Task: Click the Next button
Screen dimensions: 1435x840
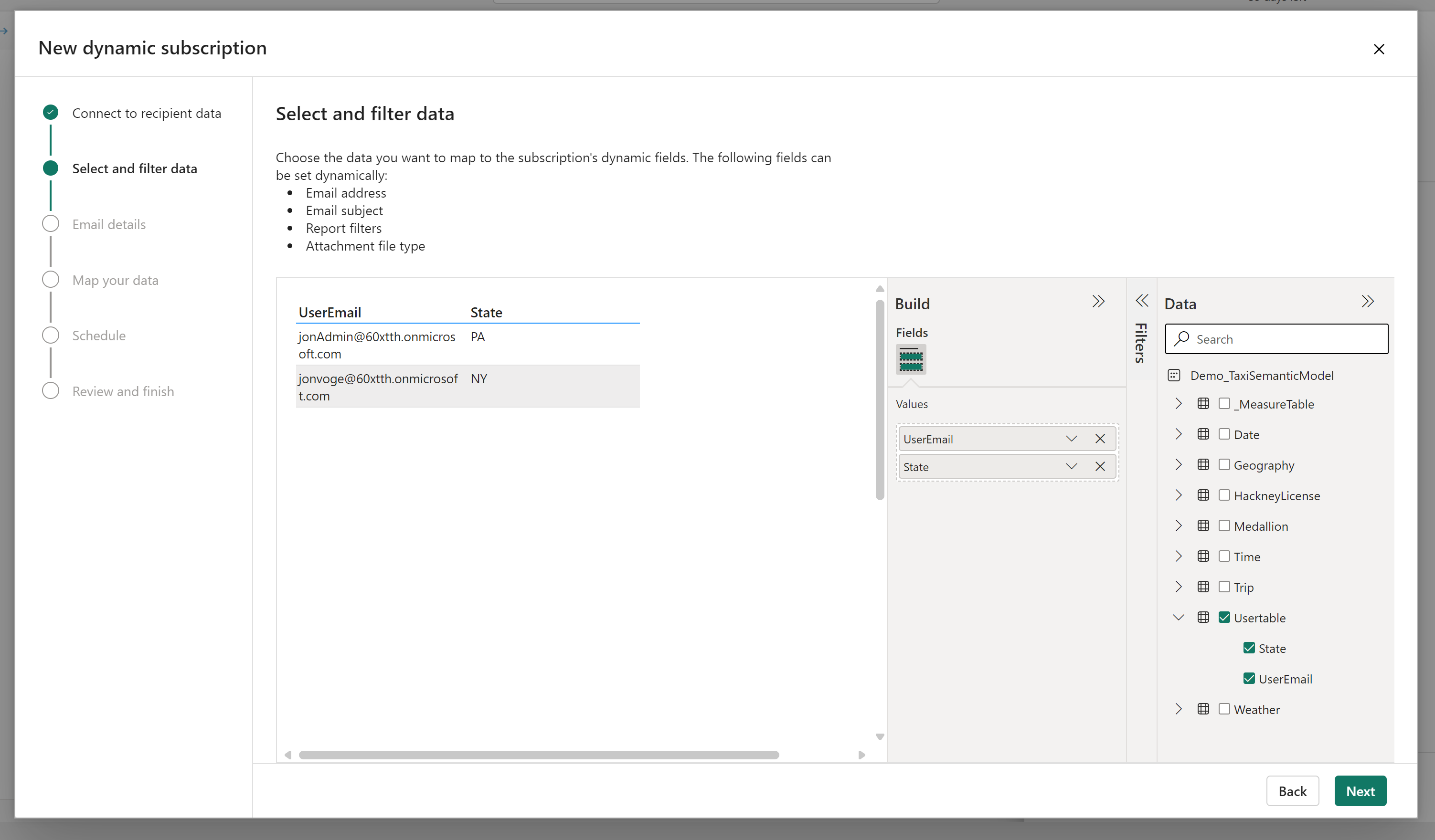Action: click(1360, 790)
